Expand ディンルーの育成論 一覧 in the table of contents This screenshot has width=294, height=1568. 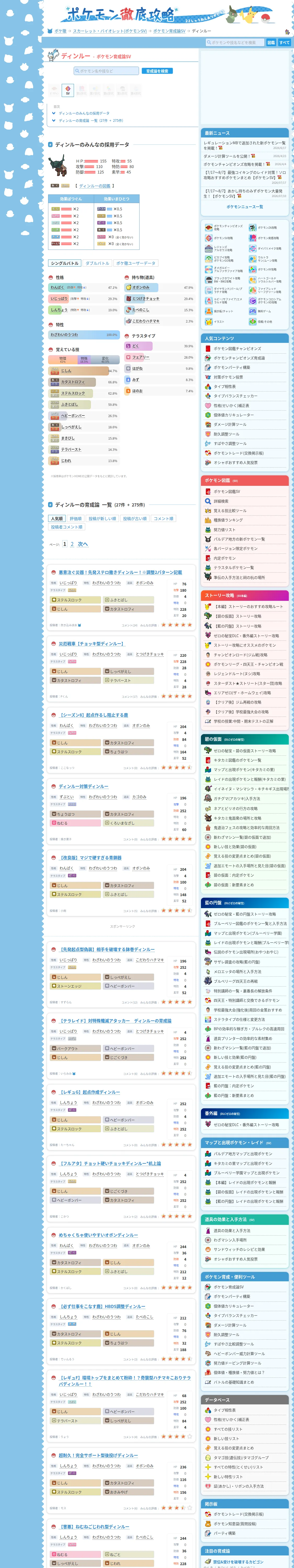pos(91,120)
